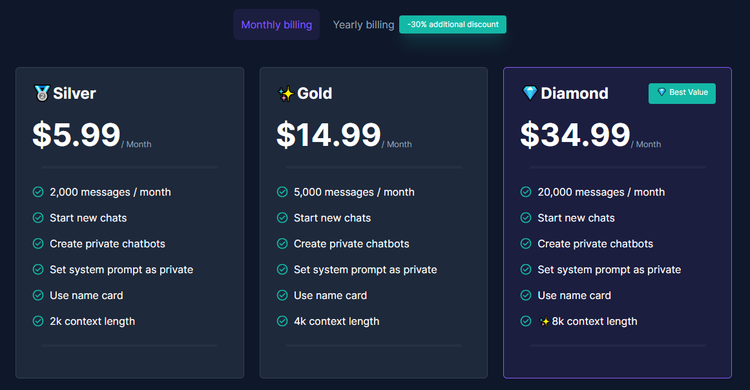This screenshot has width=750, height=390.
Task: Click the Gold sparkle icon
Action: point(286,93)
